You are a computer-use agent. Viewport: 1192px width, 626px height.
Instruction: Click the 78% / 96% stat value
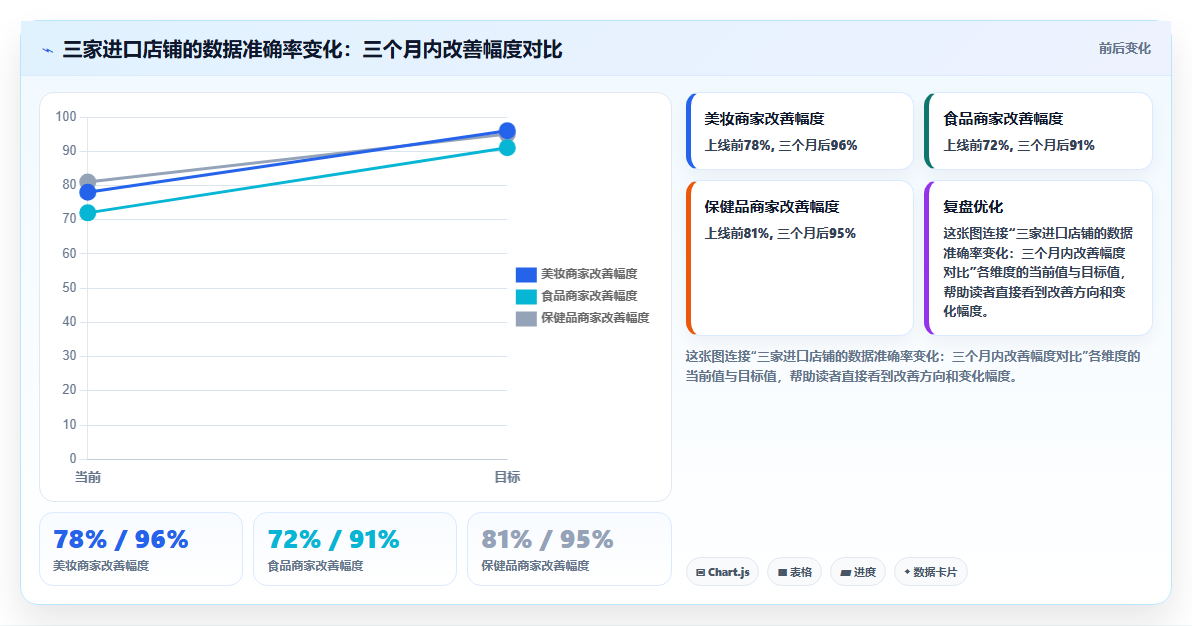(x=121, y=539)
